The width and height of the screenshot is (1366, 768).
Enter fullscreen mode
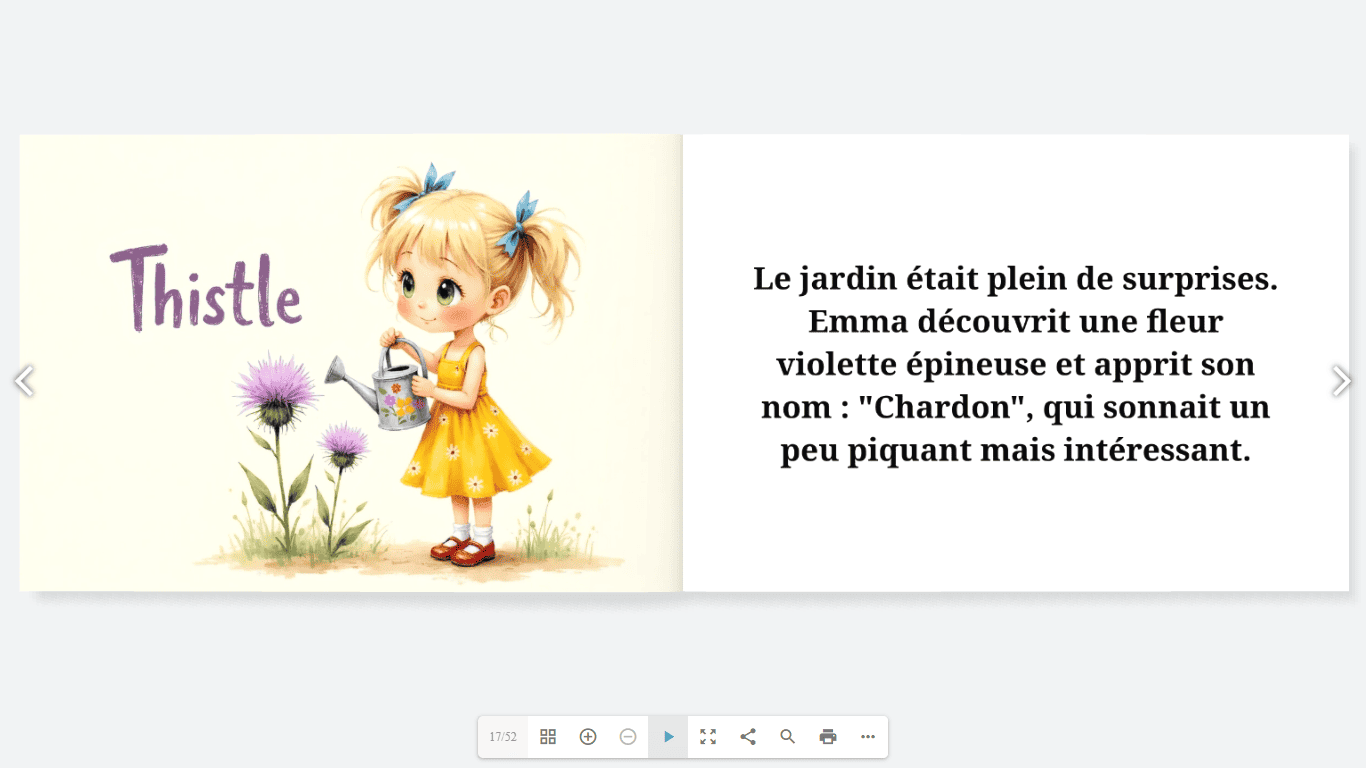(708, 737)
